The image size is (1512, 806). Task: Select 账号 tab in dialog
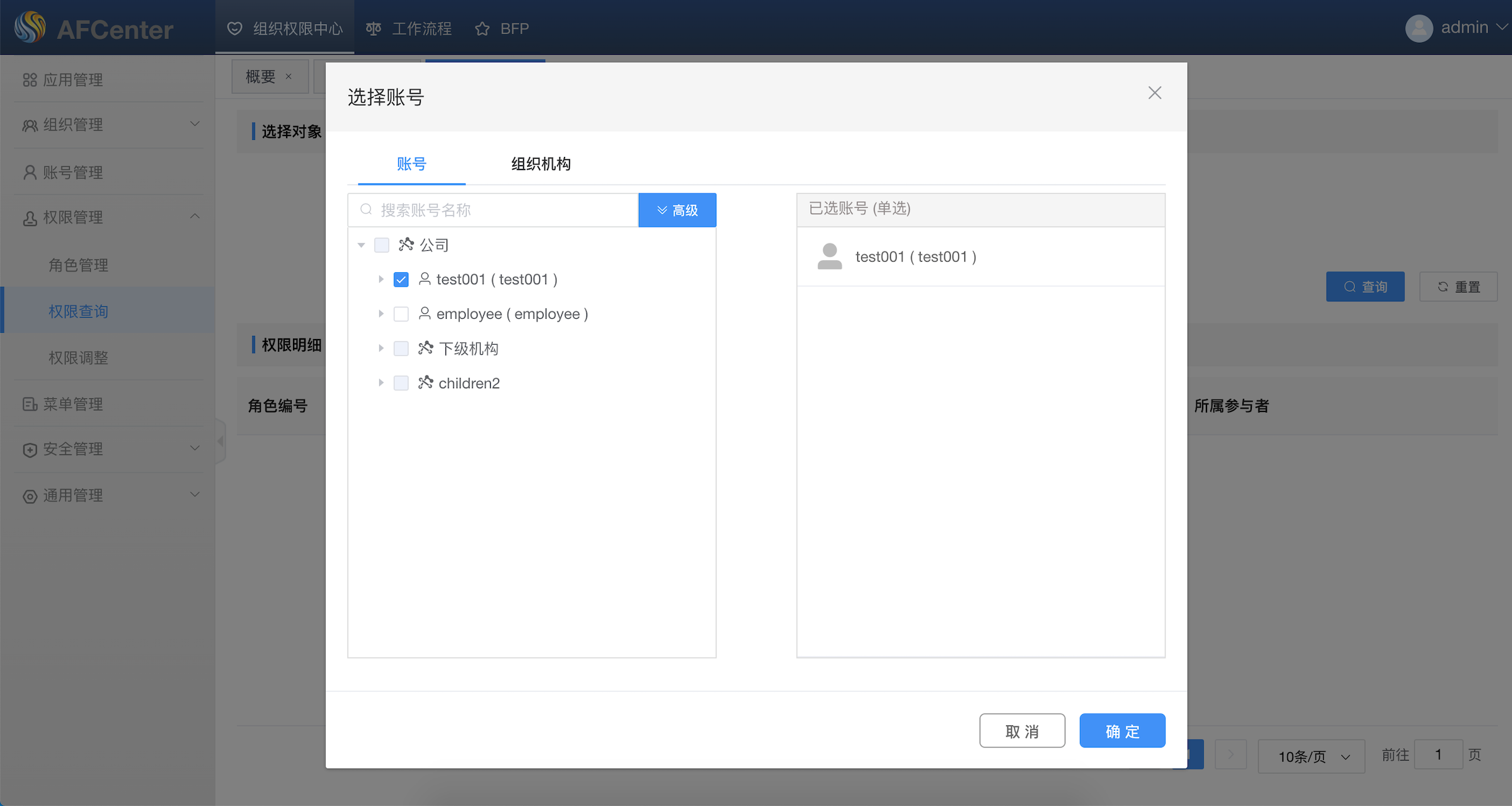(x=411, y=164)
